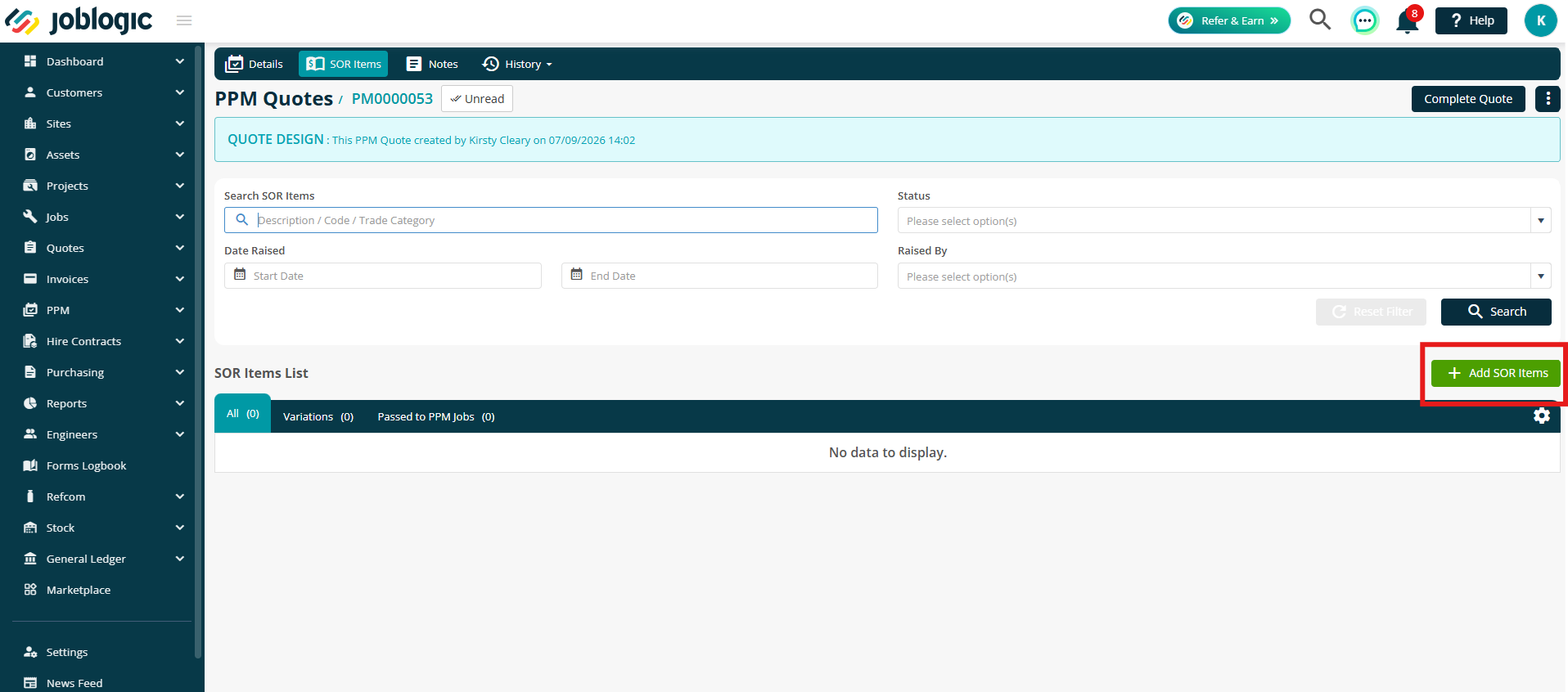Viewport: 1568px width, 692px height.
Task: Show the All (0) list tab
Action: point(242,414)
